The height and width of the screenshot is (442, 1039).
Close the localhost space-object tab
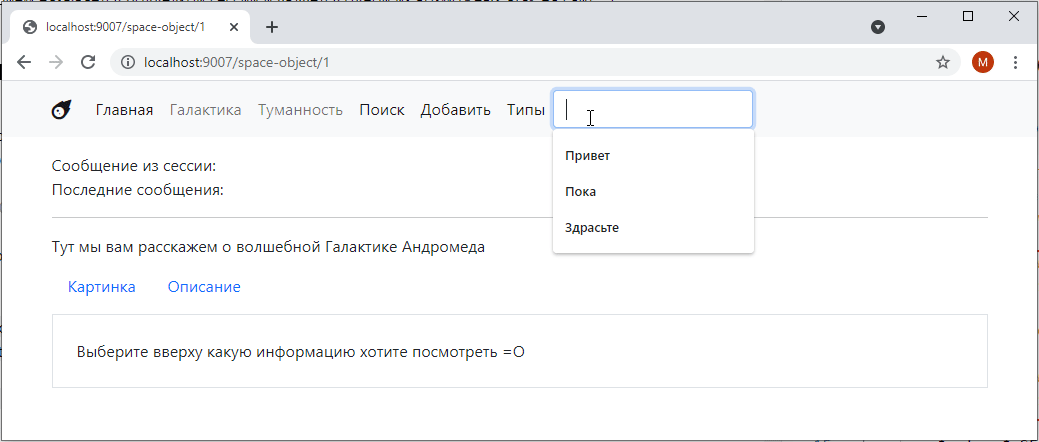click(x=236, y=27)
